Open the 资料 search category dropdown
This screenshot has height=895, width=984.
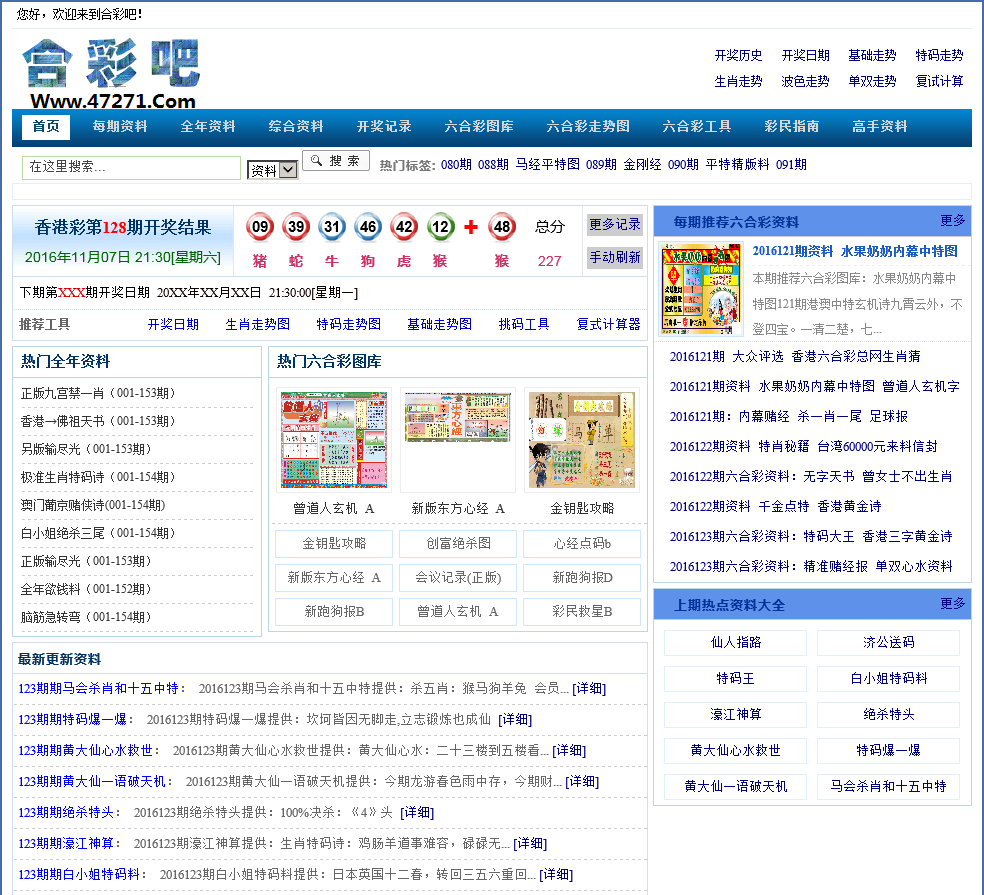[x=272, y=170]
